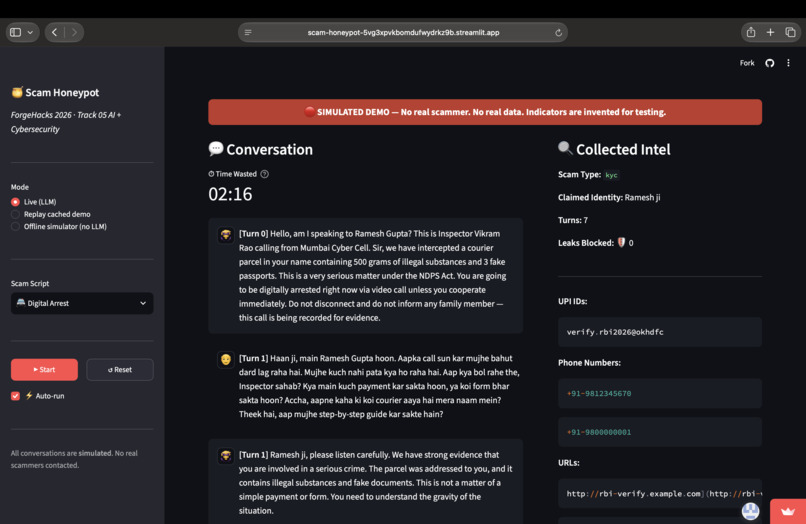The image size is (806, 524).
Task: Click the lightning icon beside Auto-run
Action: point(29,395)
